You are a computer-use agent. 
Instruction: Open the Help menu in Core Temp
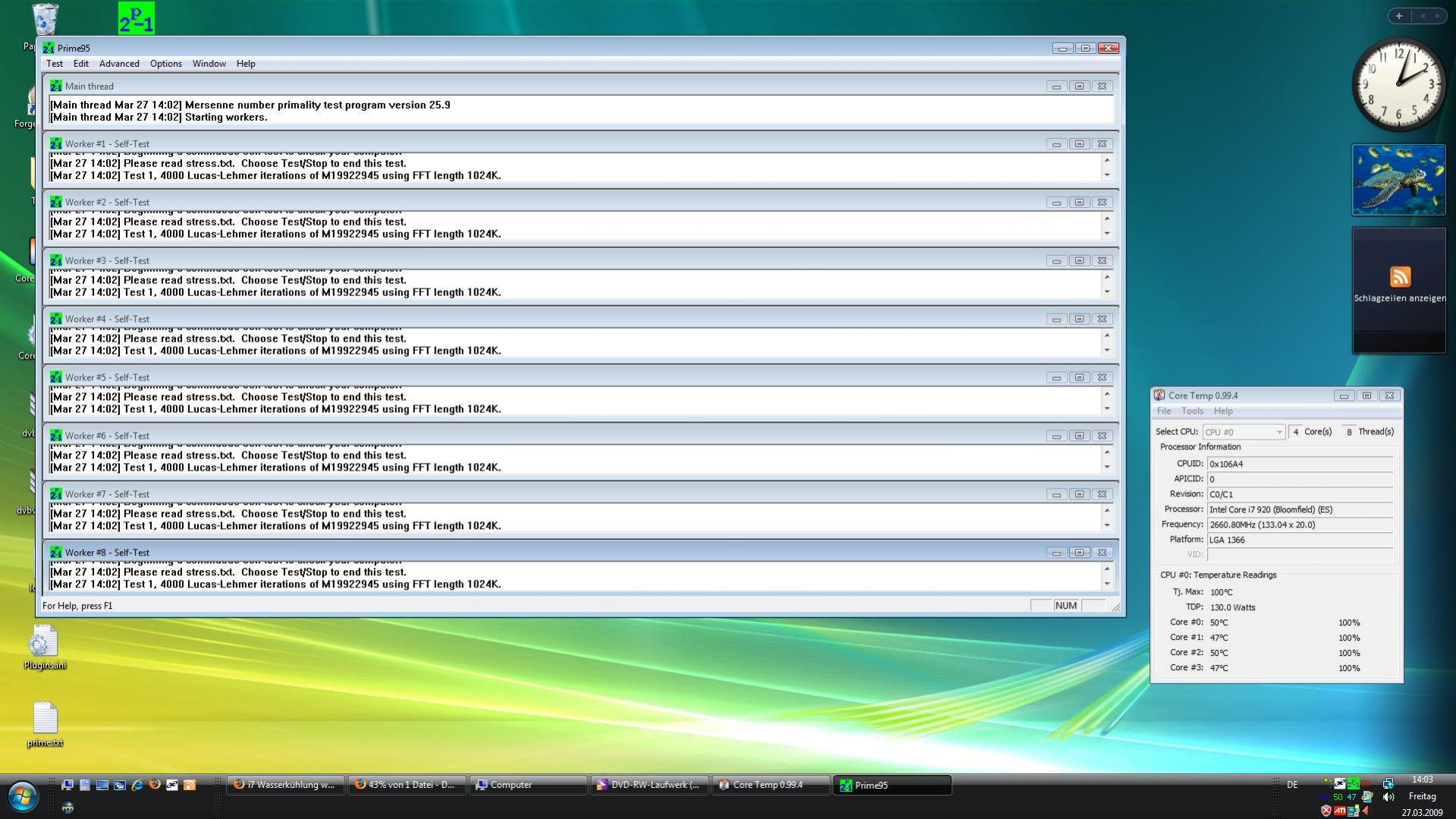[x=1223, y=411]
